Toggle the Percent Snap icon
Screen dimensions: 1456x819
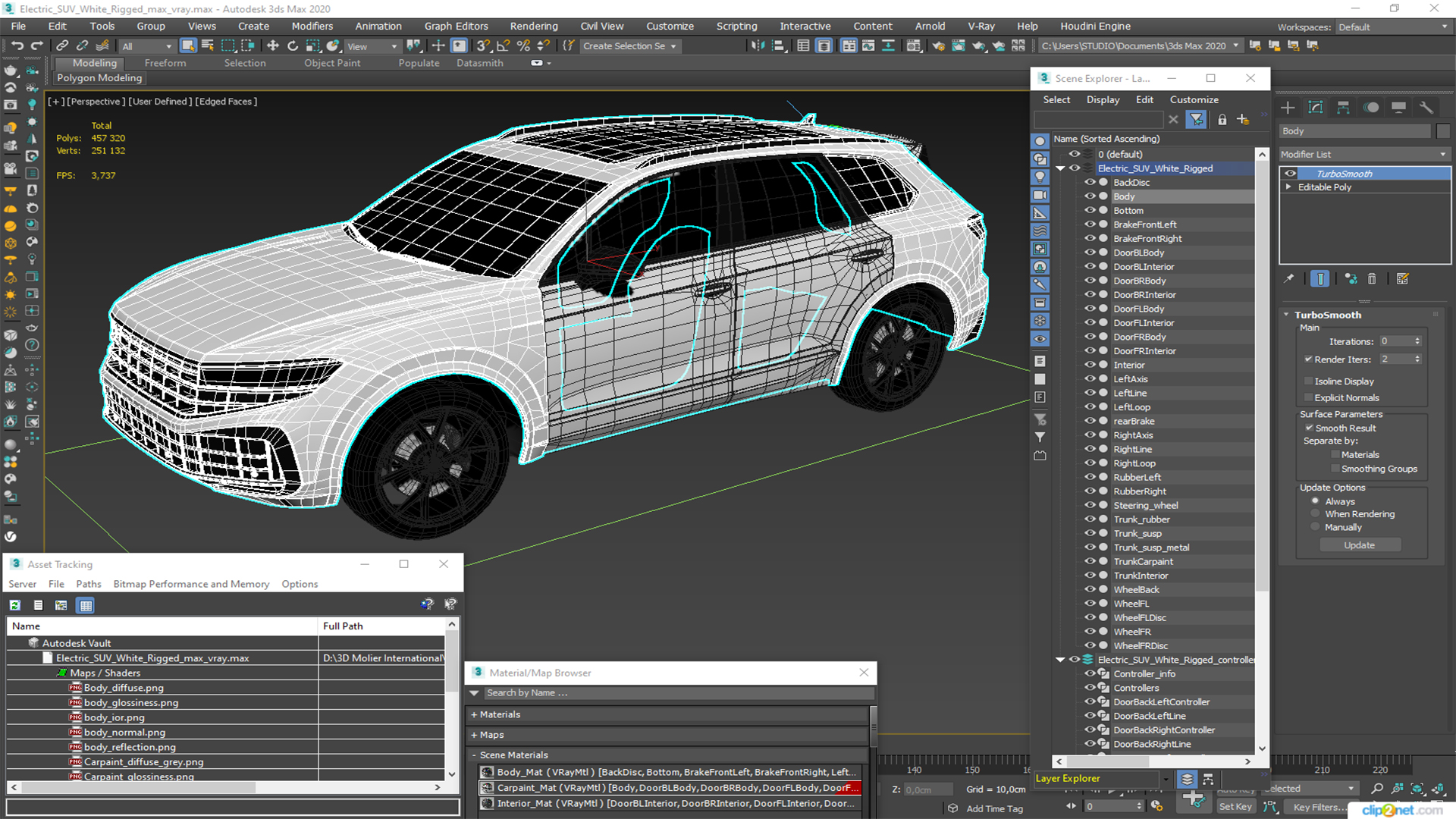[x=523, y=46]
